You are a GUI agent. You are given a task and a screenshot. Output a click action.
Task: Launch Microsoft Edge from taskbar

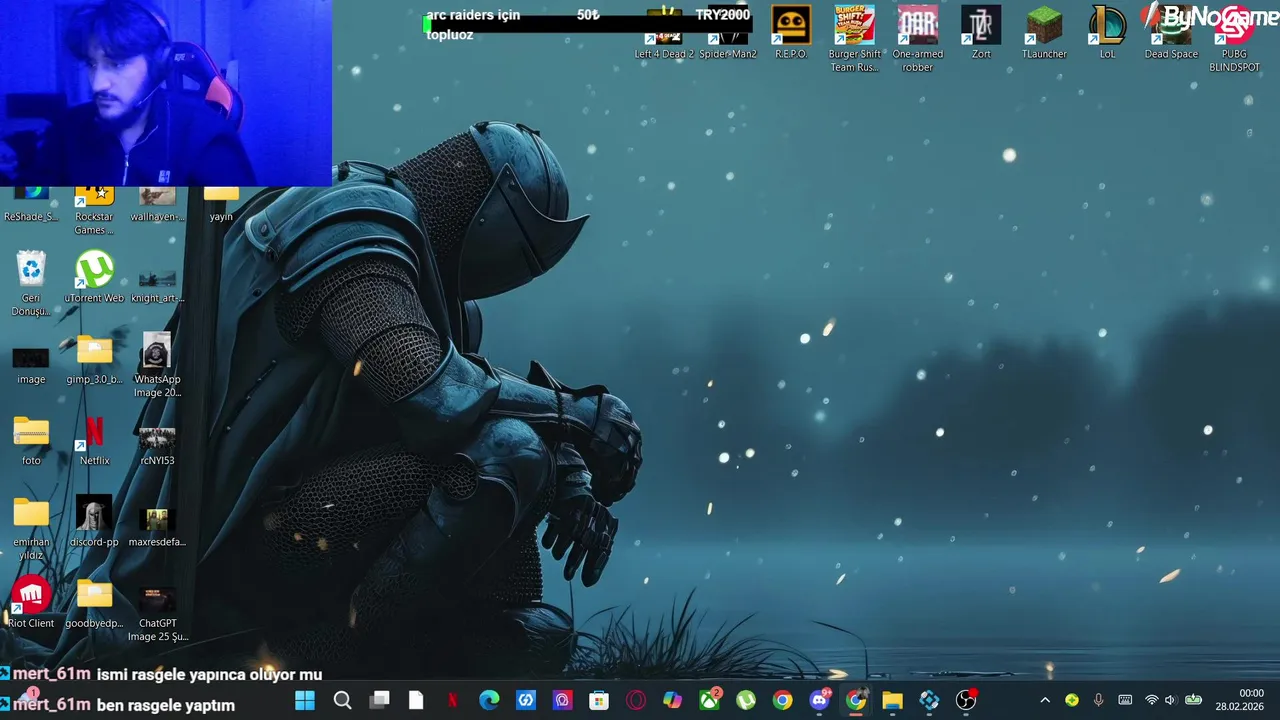(x=489, y=700)
